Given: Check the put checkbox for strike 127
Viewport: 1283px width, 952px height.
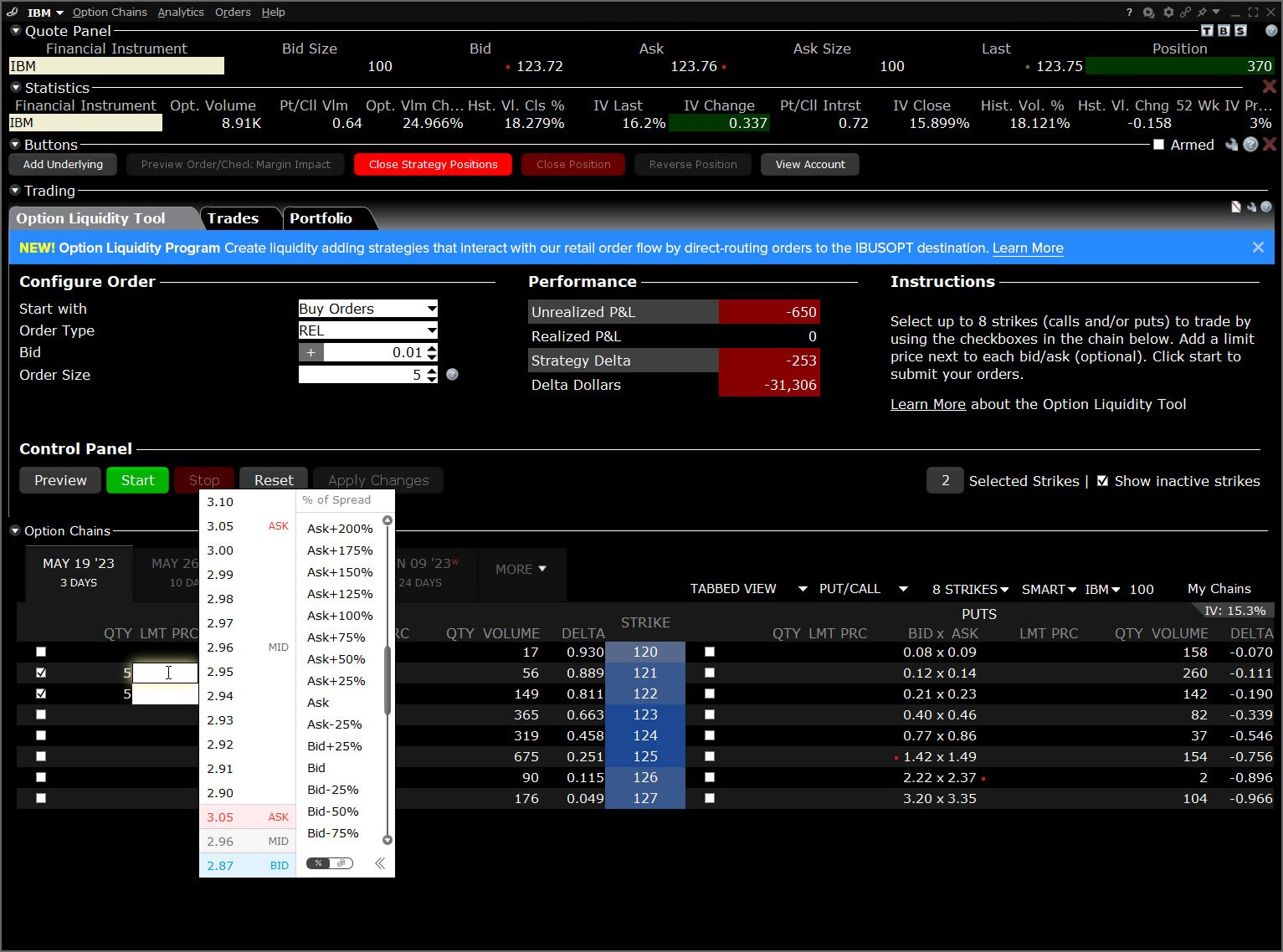Looking at the screenshot, I should tap(710, 798).
